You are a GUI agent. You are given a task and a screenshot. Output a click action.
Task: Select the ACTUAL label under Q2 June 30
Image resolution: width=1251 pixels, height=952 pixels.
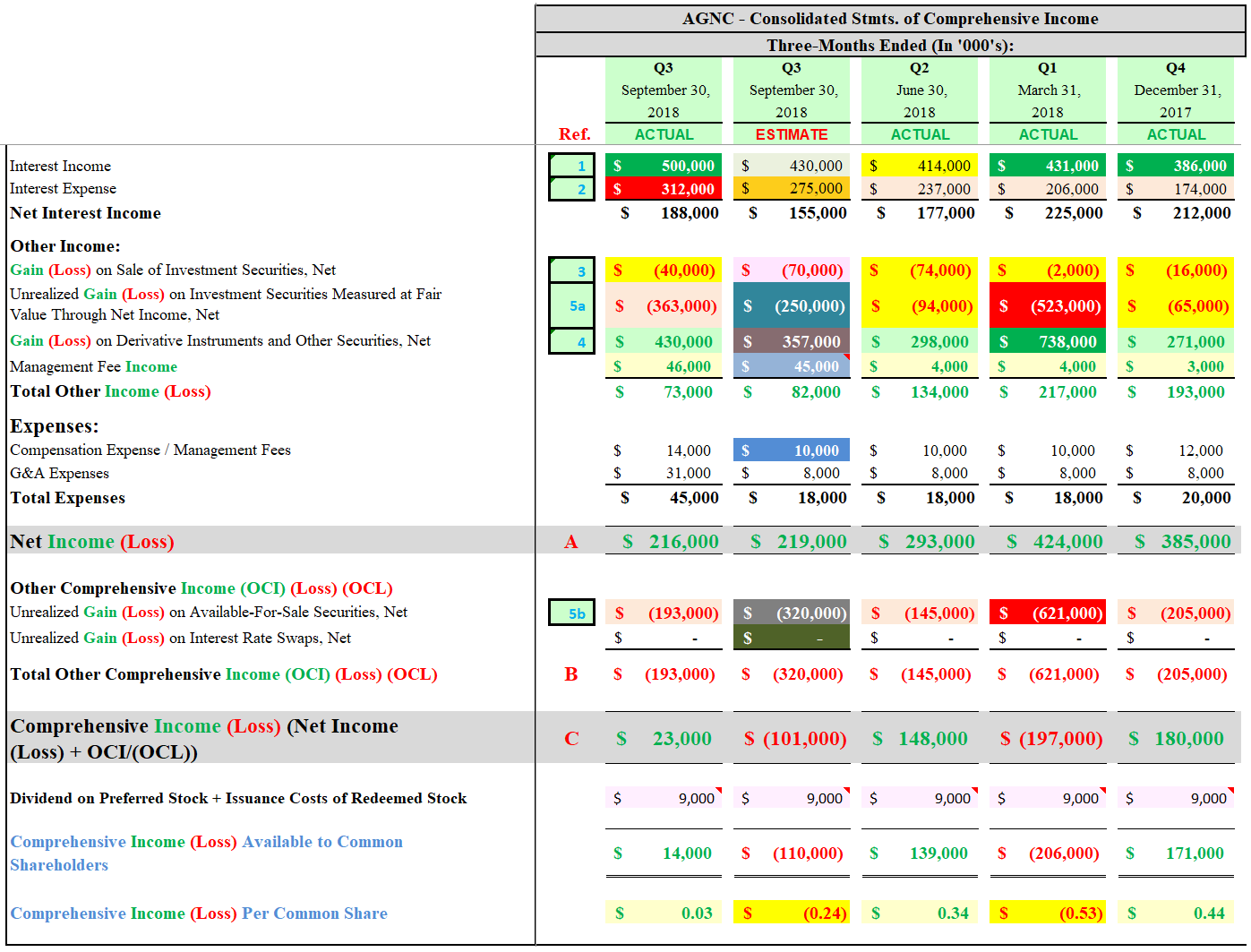coord(920,134)
